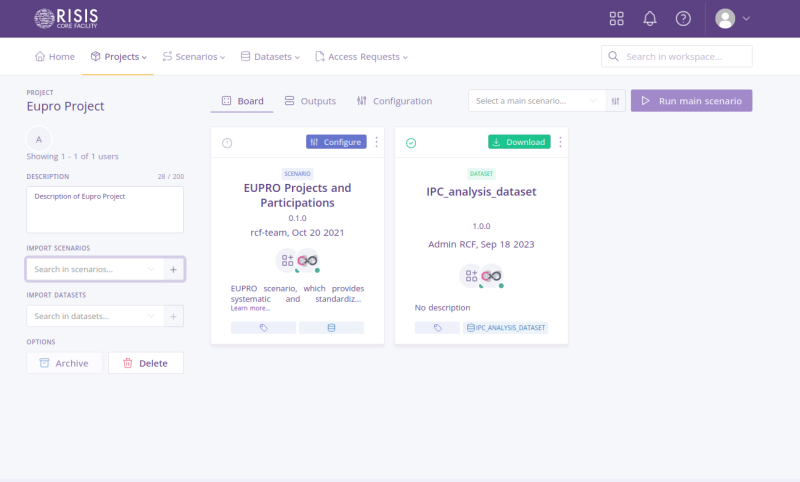This screenshot has width=800, height=482.
Task: Click the user A avatar badge
Action: click(38, 139)
